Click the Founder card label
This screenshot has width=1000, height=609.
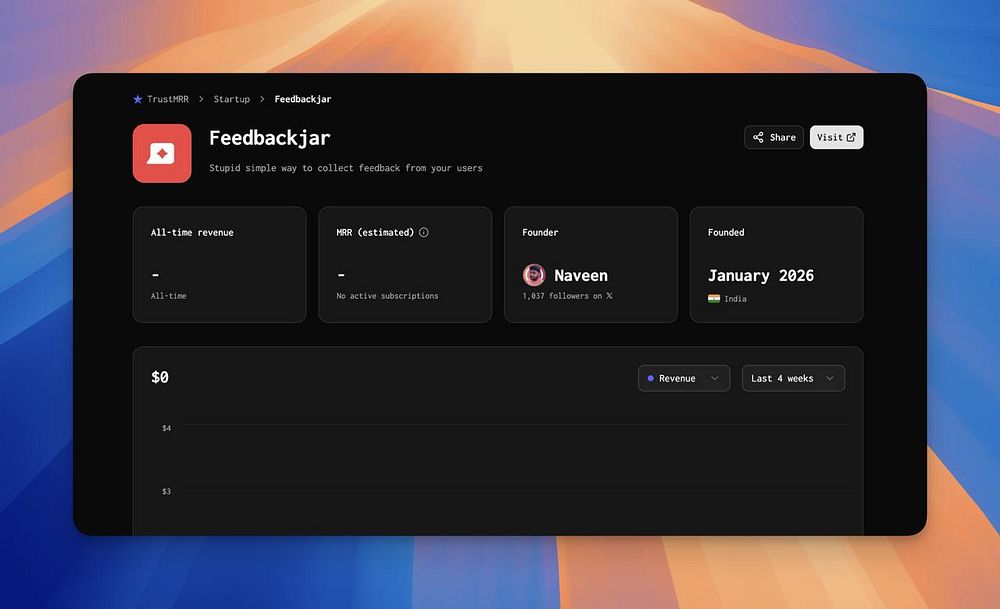point(540,232)
